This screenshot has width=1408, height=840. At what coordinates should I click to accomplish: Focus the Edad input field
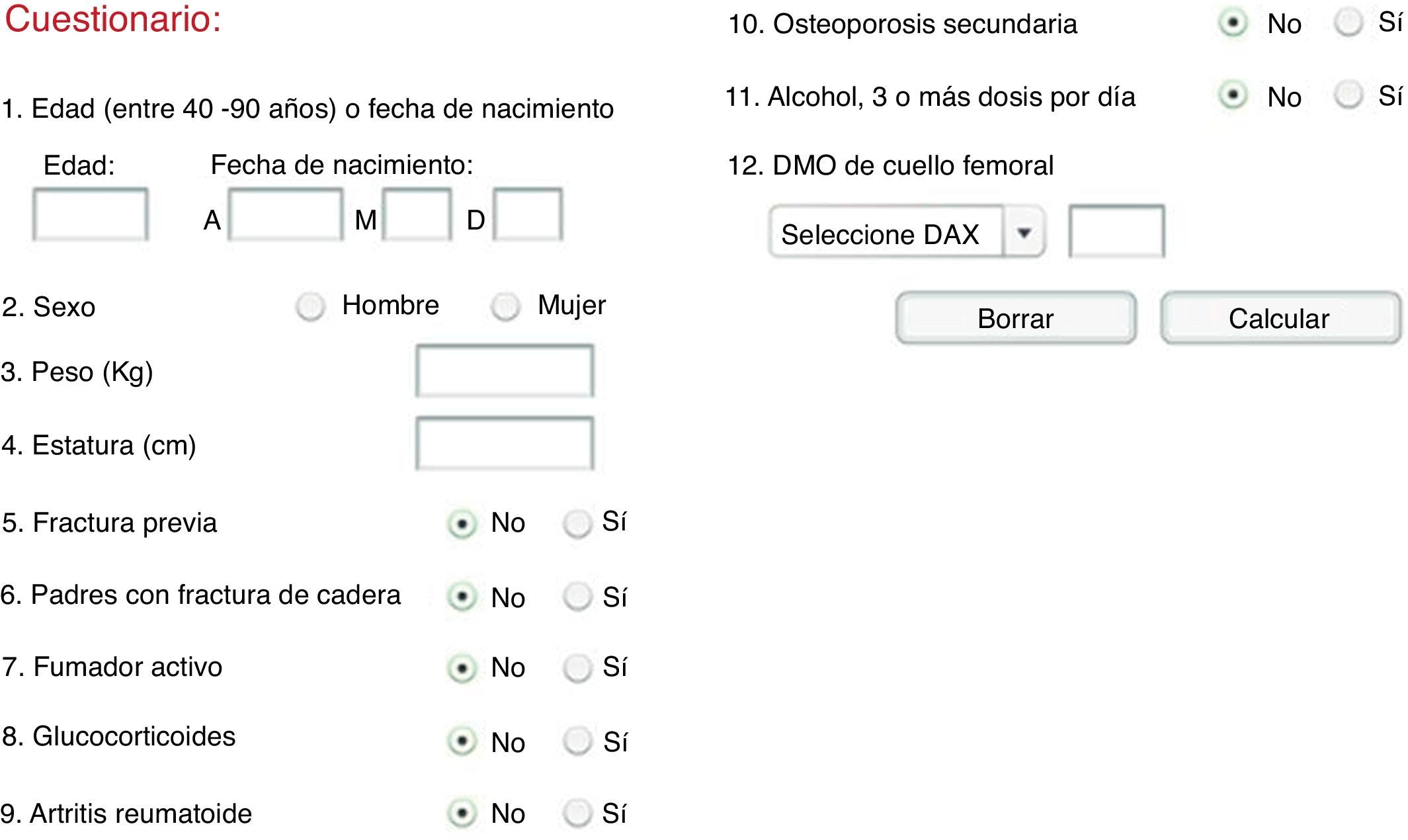(91, 215)
